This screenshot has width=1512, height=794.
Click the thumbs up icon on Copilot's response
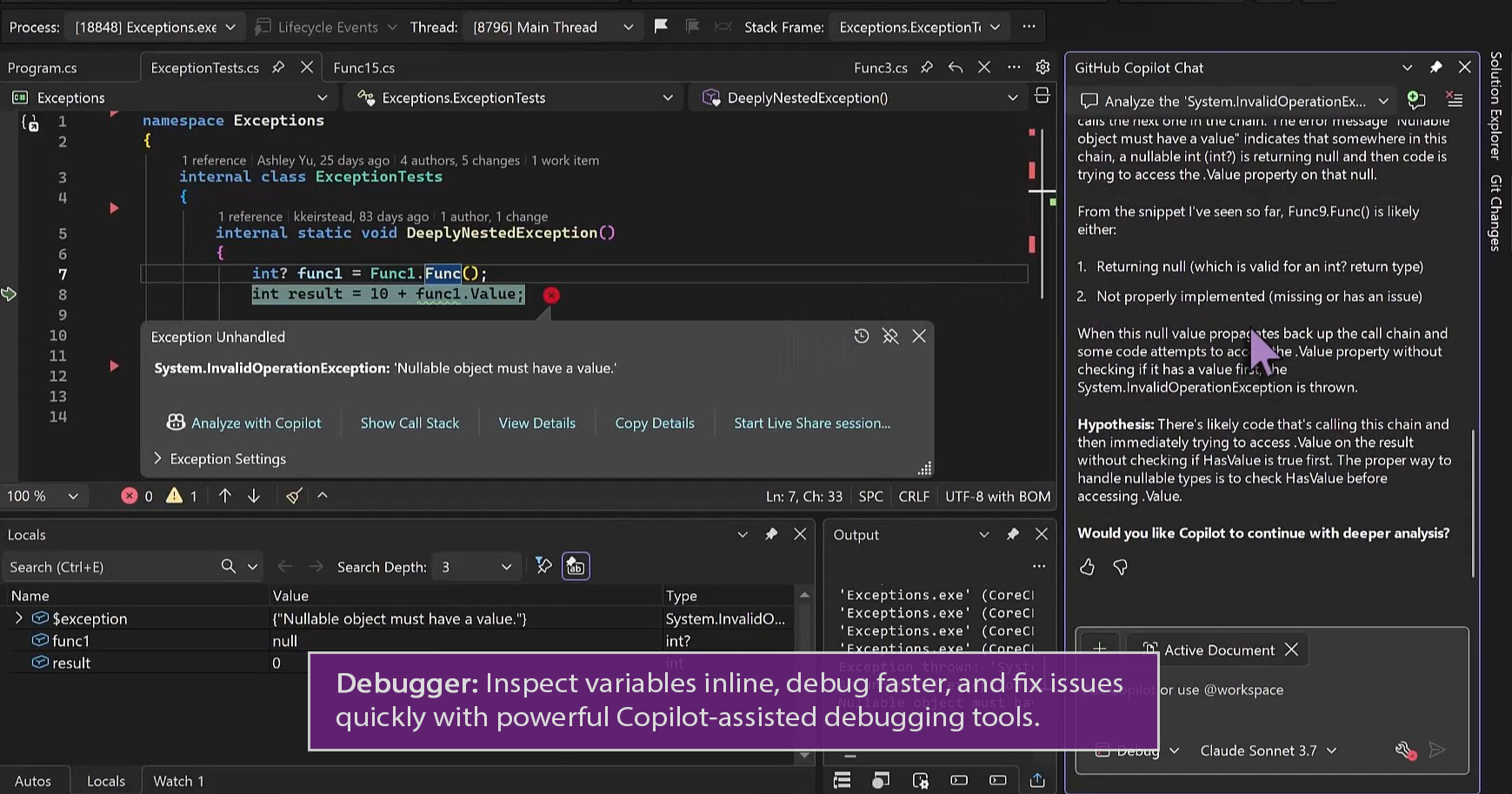click(x=1087, y=567)
